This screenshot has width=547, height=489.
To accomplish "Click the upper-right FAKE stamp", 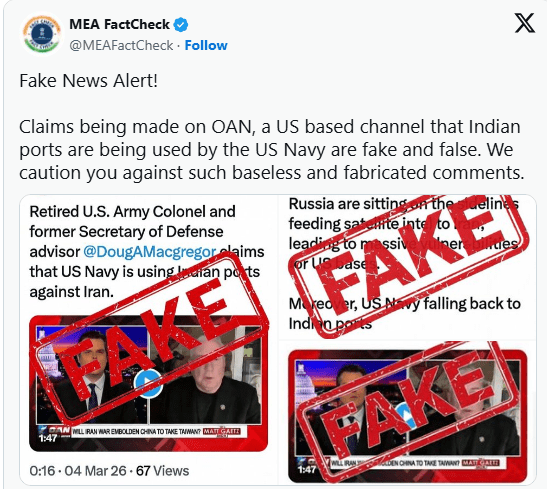I will 408,267.
